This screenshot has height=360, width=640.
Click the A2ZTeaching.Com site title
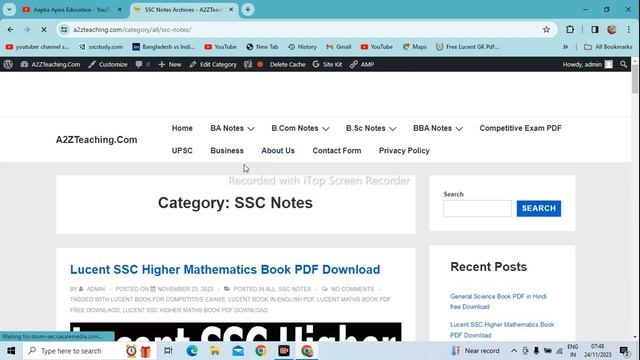[96, 140]
